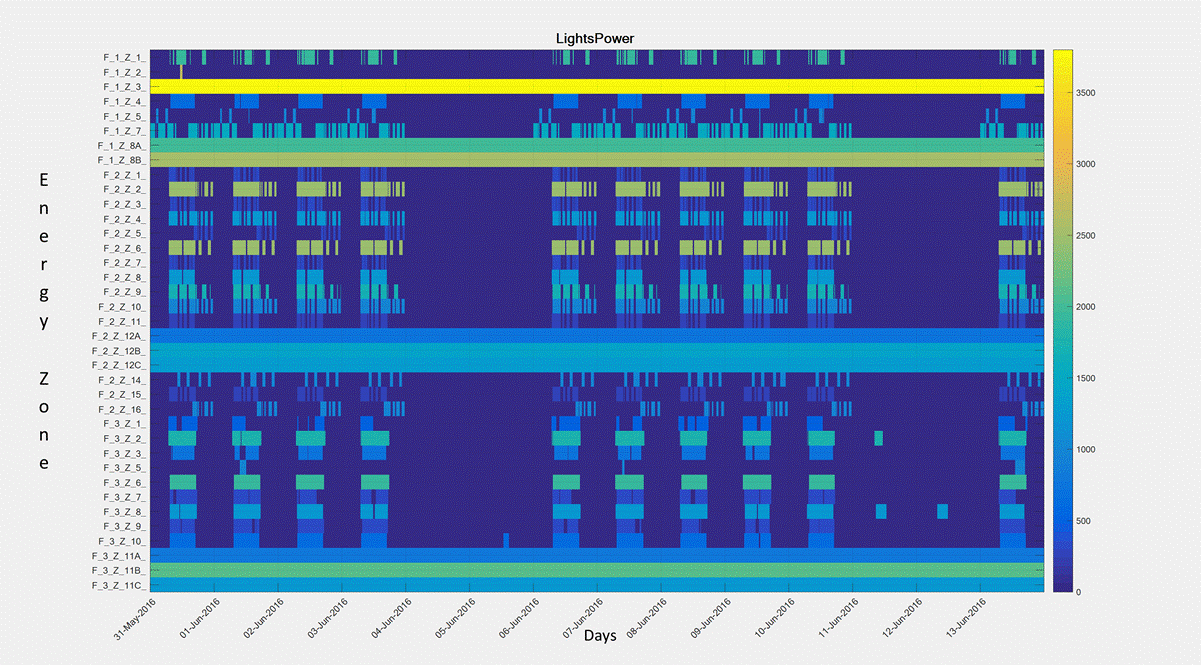Select the F_1_Z_8A_ zone label
1201x665 pixels.
(121, 146)
